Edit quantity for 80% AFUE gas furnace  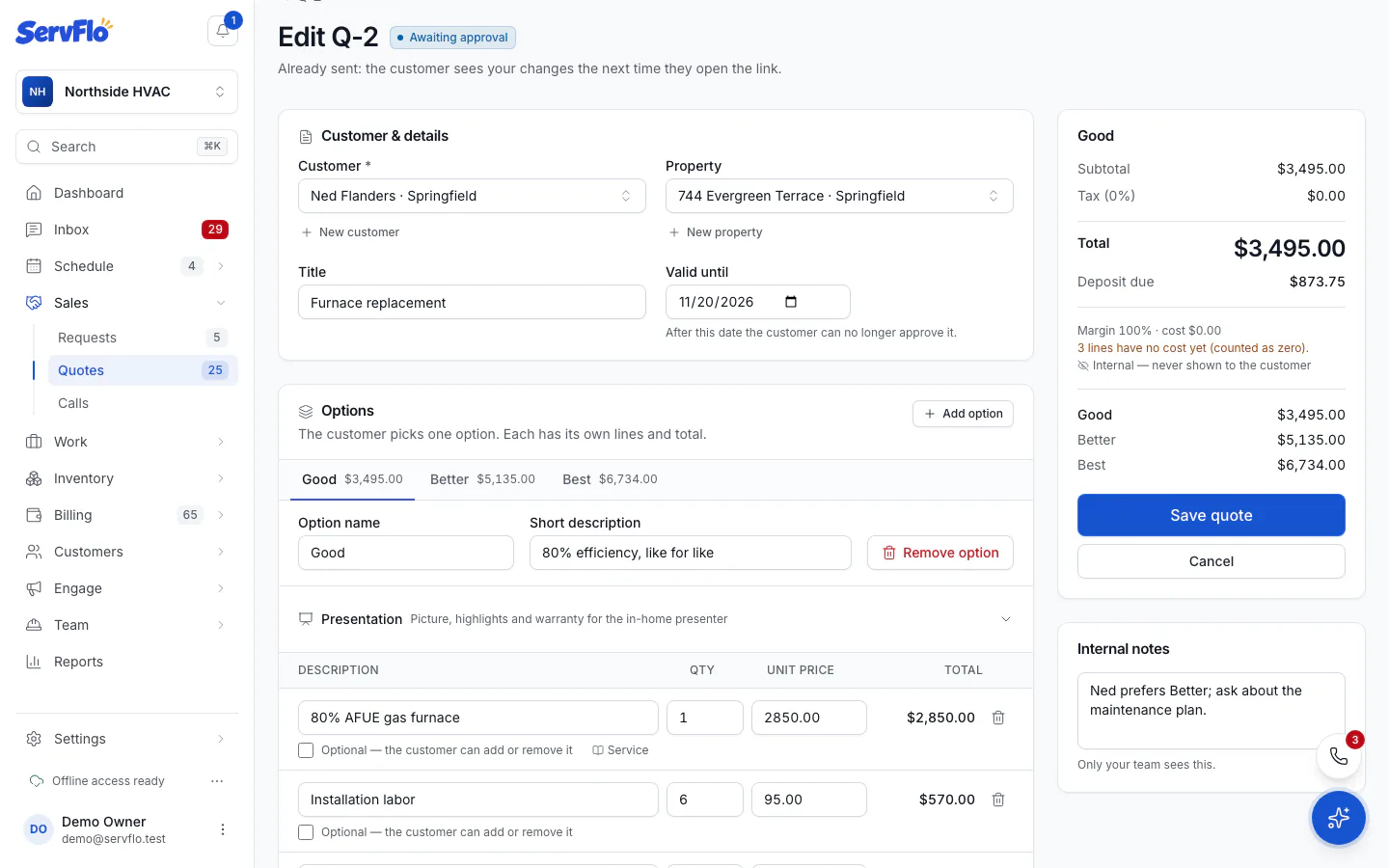pos(705,718)
